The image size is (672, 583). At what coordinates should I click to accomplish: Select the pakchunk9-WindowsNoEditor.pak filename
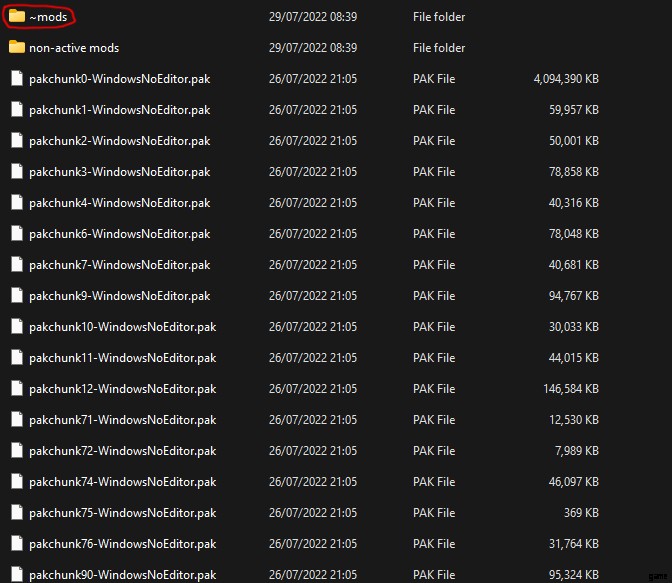pyautogui.click(x=119, y=296)
